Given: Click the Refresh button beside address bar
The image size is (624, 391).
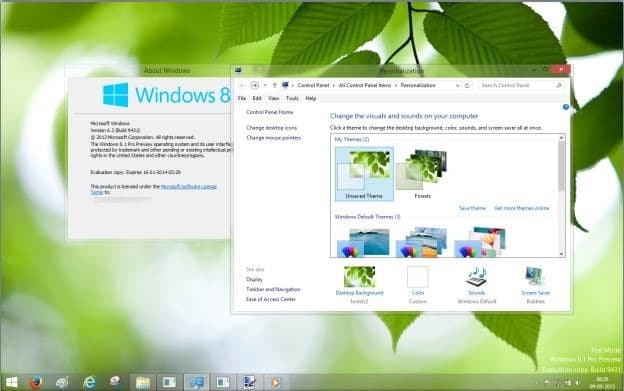Looking at the screenshot, I should [x=467, y=85].
